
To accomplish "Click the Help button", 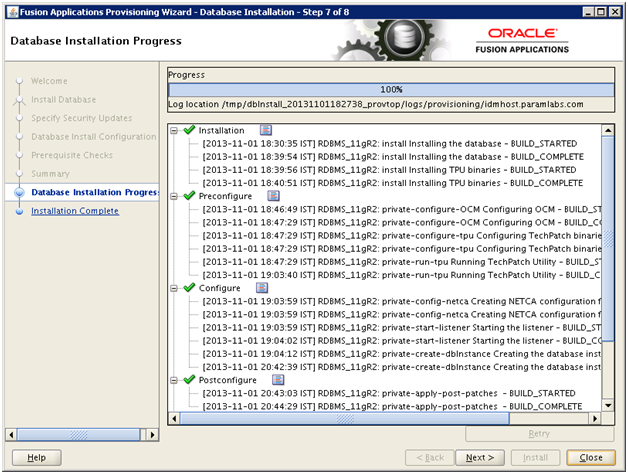I will click(x=36, y=458).
